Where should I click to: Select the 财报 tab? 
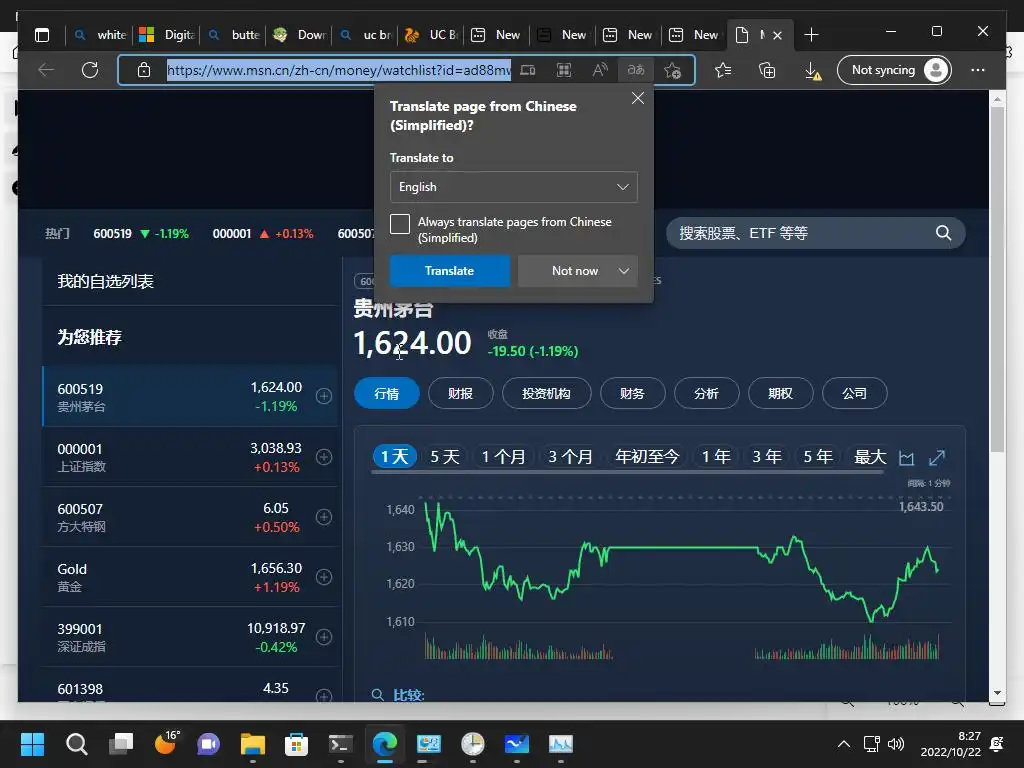point(460,393)
